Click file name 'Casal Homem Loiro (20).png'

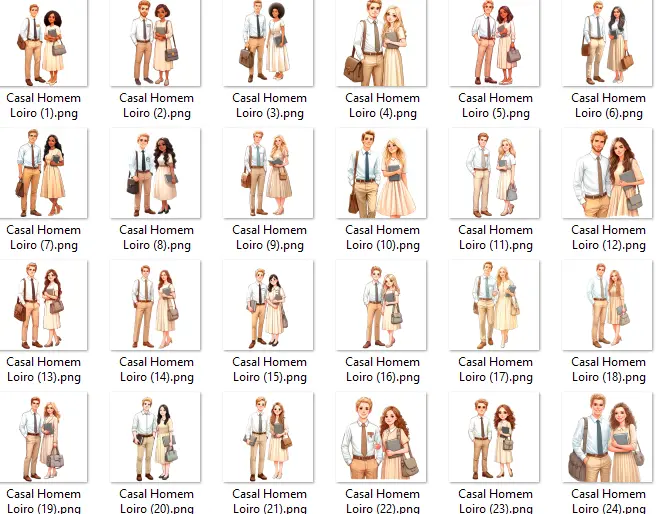pos(157,501)
